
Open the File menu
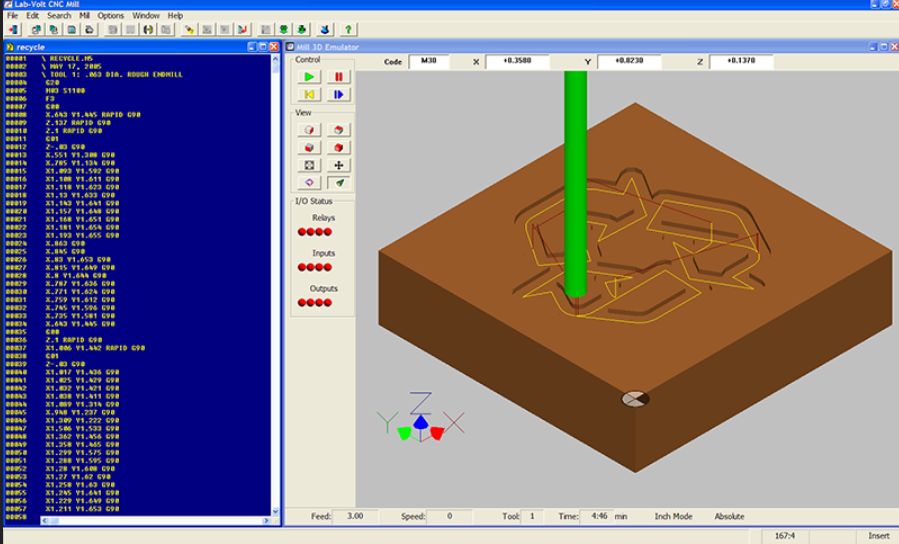[12, 15]
